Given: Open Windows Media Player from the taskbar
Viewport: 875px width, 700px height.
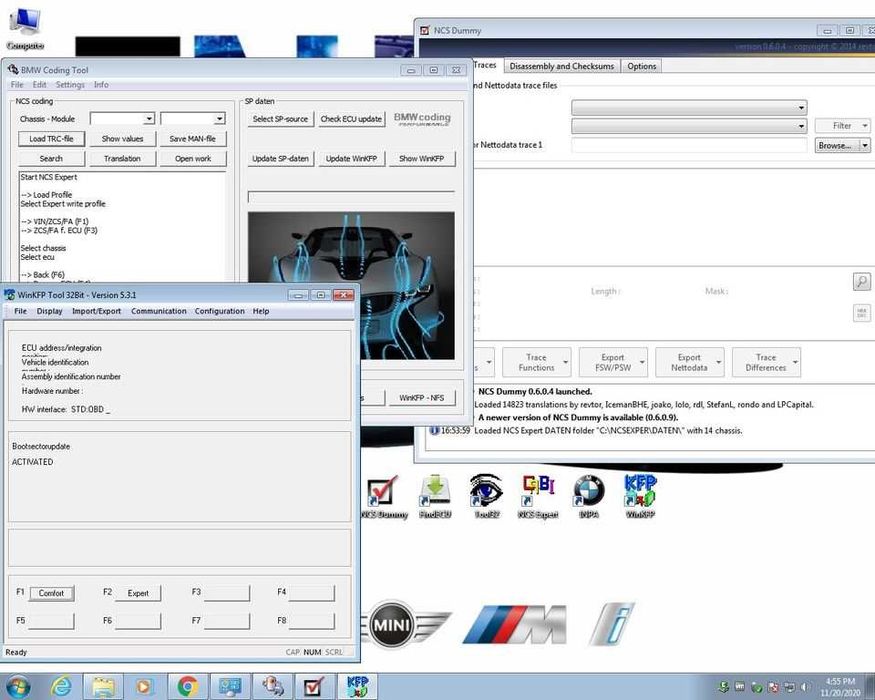Looking at the screenshot, I should 144,687.
